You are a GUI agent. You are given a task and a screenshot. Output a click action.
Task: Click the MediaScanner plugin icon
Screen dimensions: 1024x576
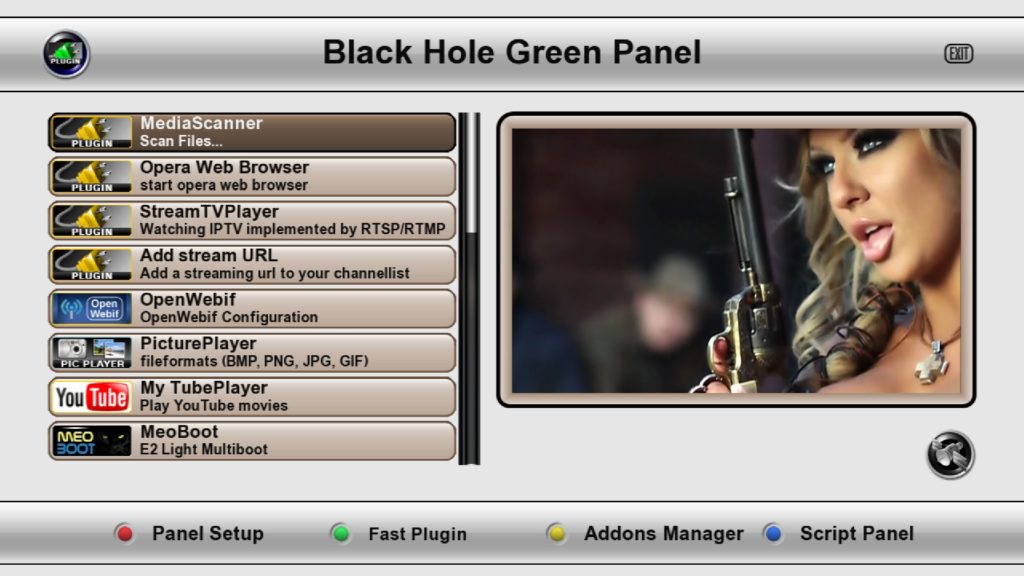92,133
